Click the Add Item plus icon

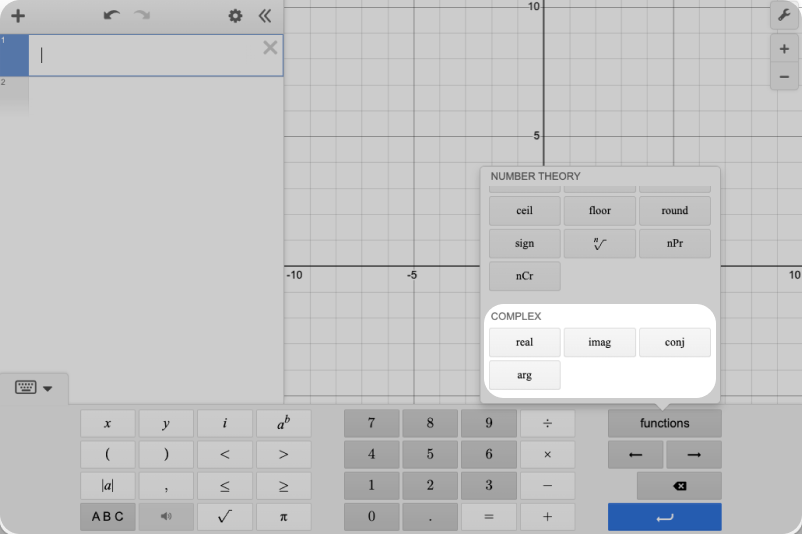(x=18, y=16)
